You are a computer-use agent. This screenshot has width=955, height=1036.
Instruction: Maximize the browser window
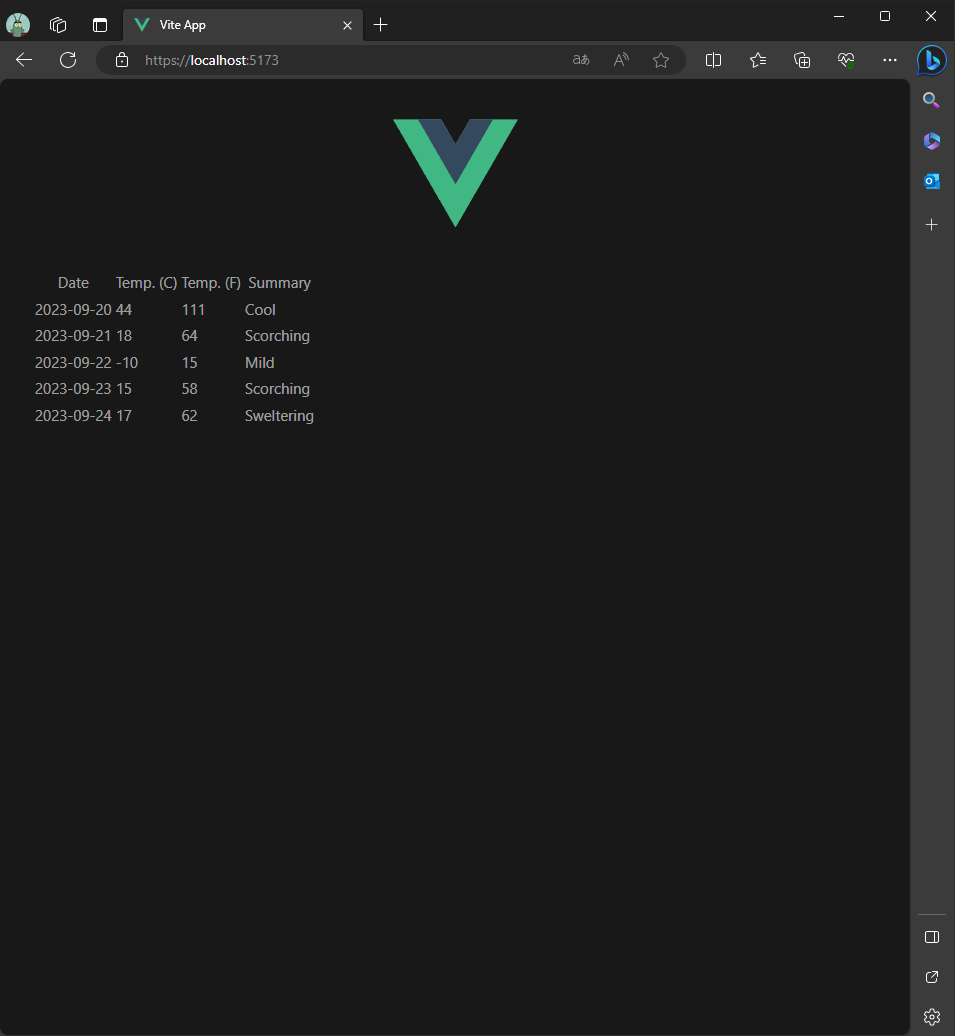885,17
